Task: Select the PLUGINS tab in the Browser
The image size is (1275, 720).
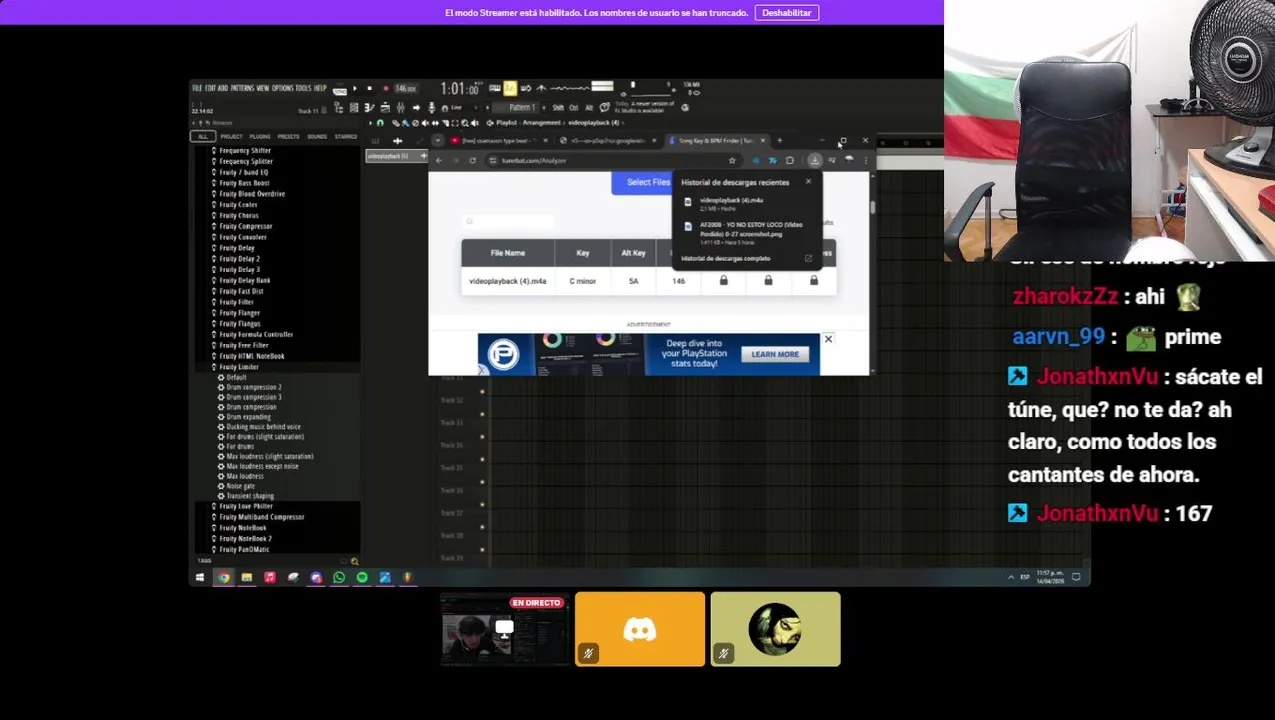Action: pos(260,136)
